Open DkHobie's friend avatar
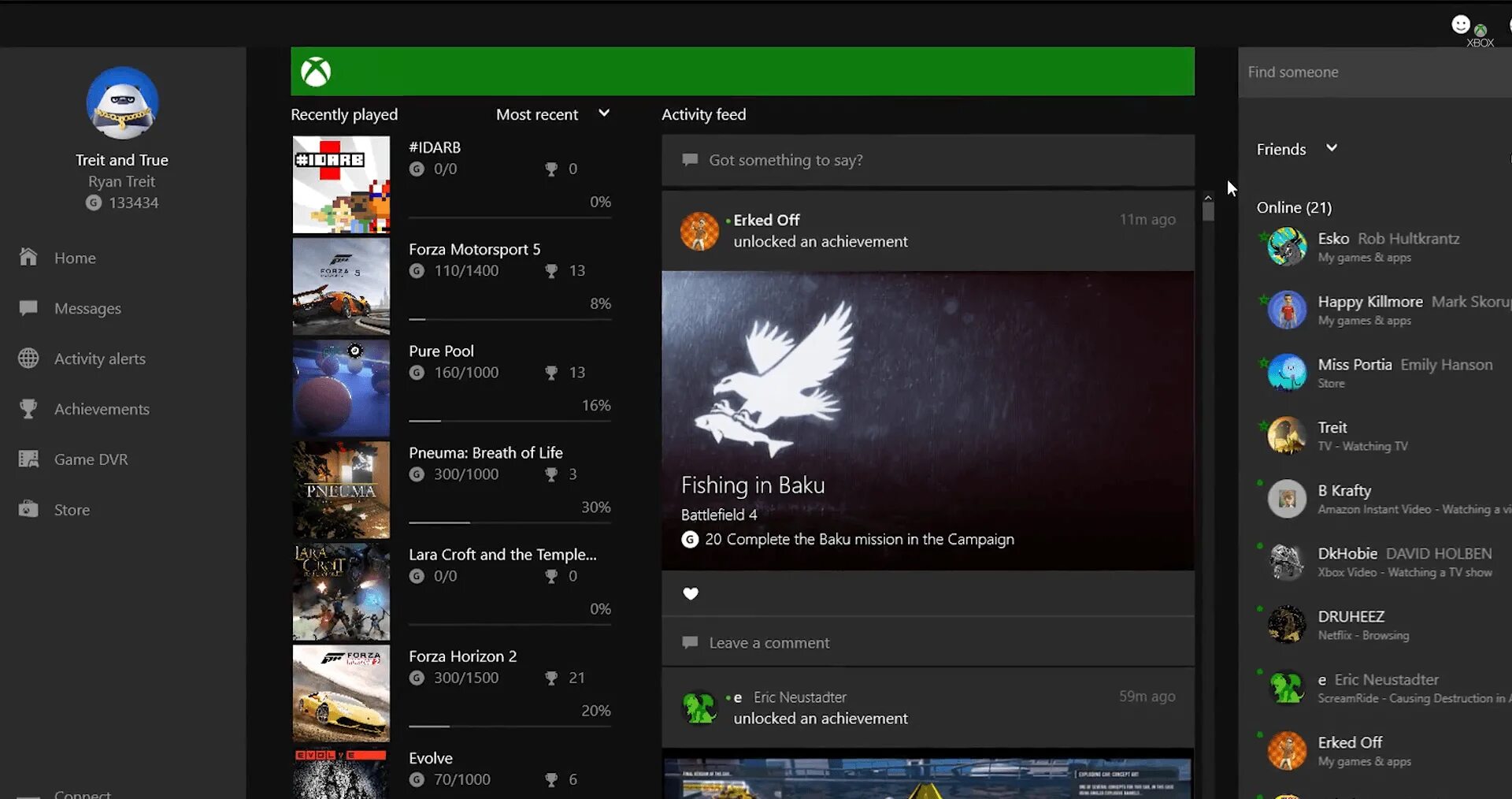This screenshot has height=799, width=1512. [x=1287, y=562]
